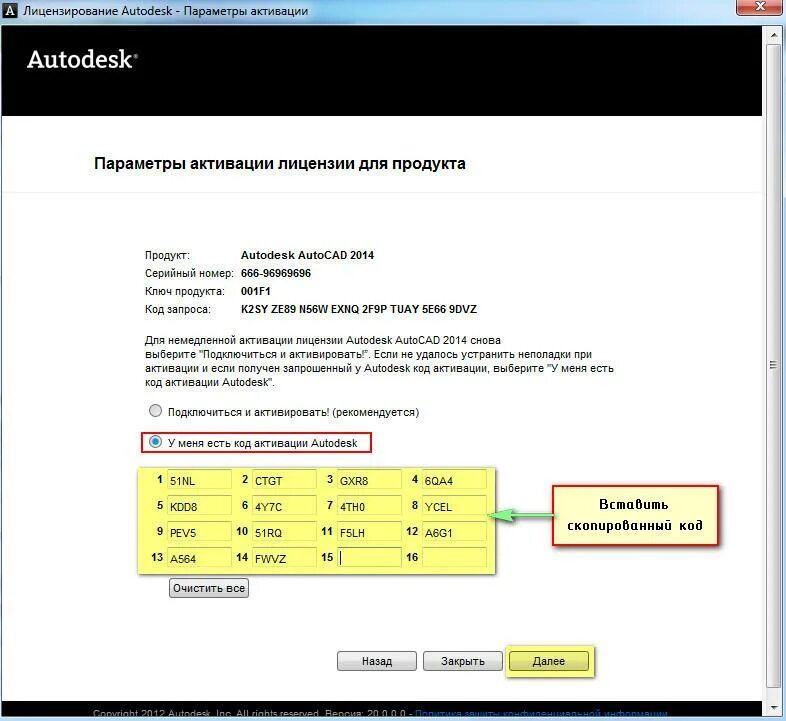Click the product name 'Autodesk AutoCAD 2014'
The width and height of the screenshot is (786, 721).
point(307,255)
